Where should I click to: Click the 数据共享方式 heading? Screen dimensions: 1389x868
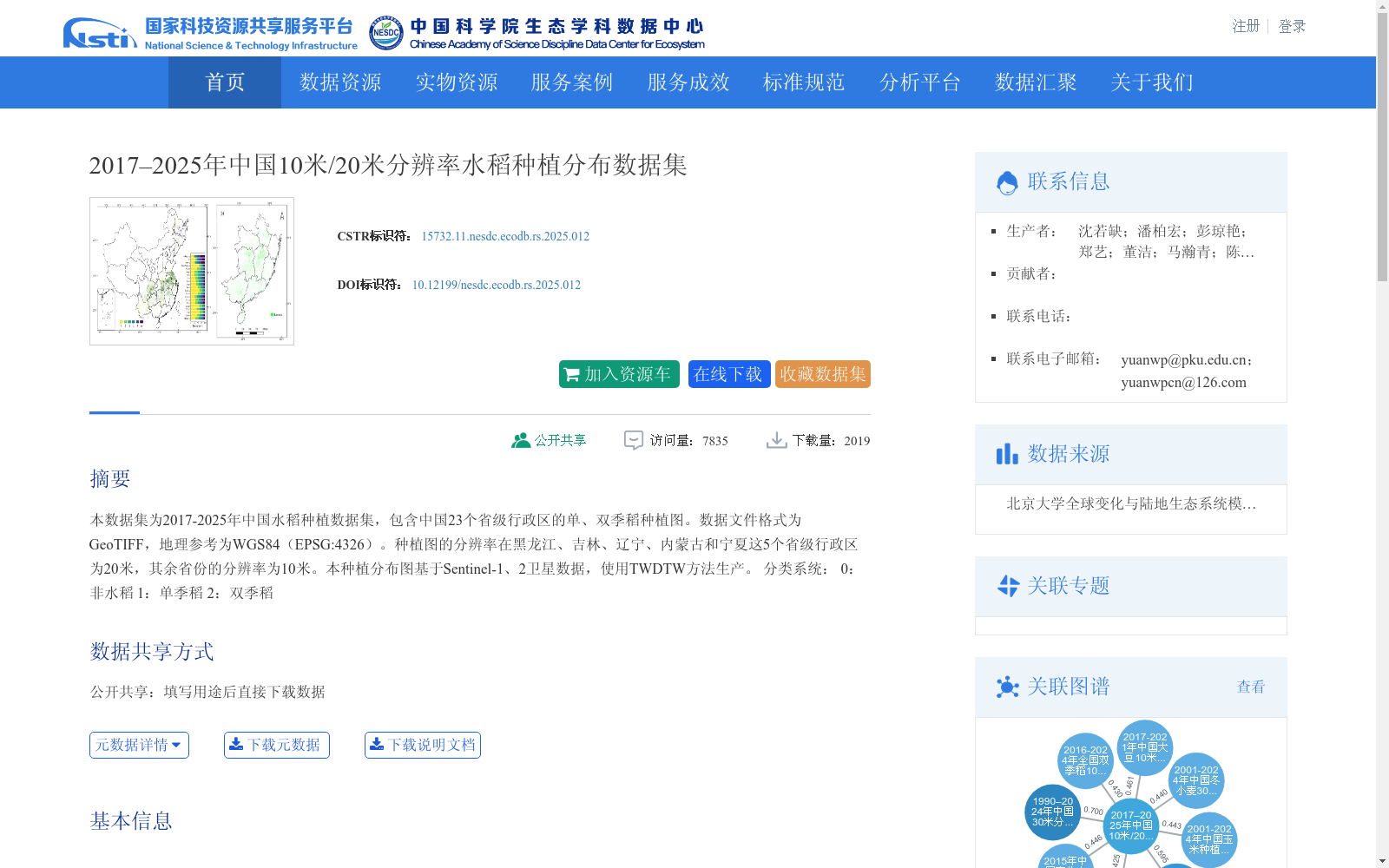pyautogui.click(x=152, y=651)
